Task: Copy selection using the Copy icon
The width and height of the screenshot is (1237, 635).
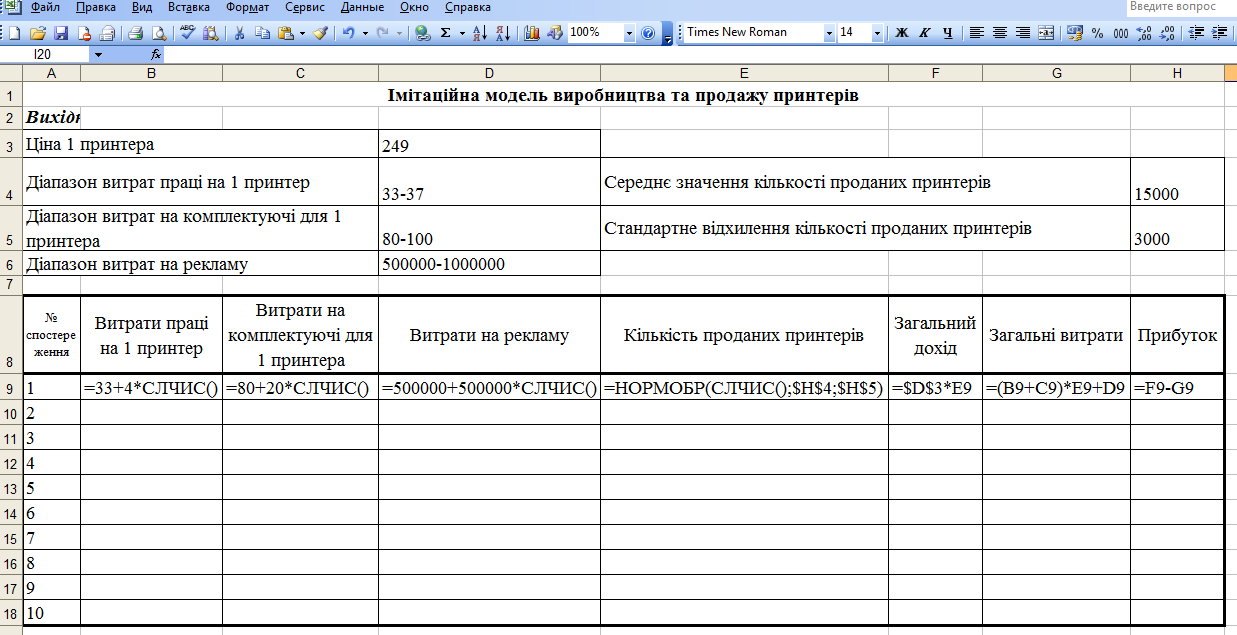Action: point(262,32)
